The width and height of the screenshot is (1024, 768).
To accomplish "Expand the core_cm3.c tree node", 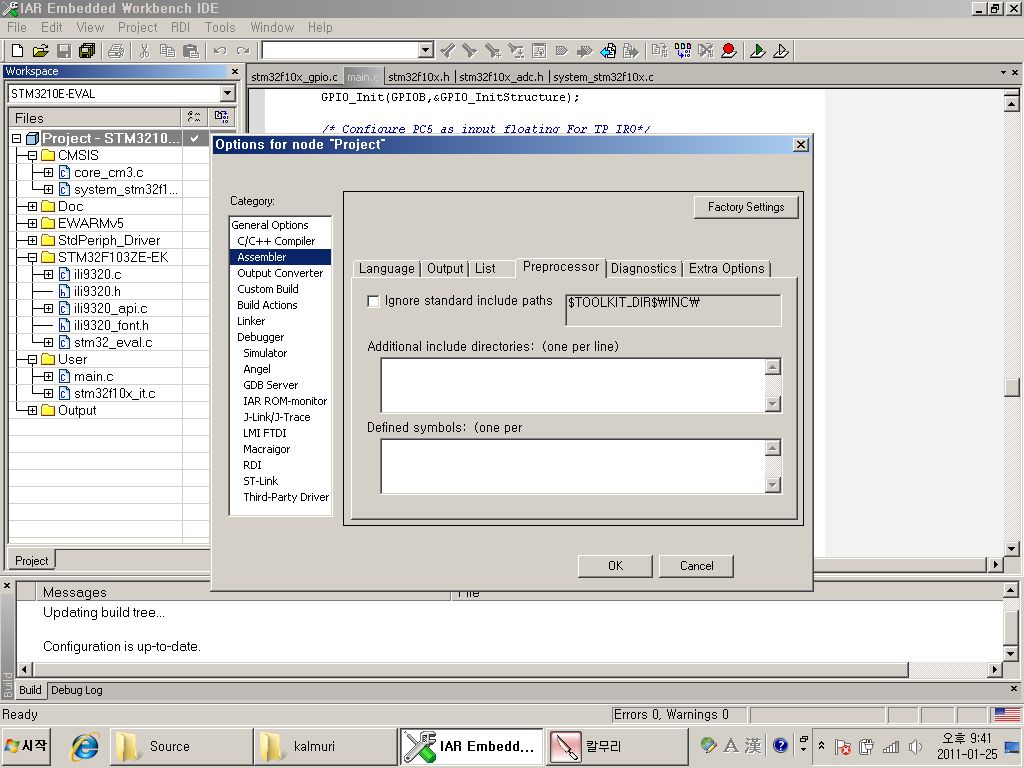I will [48, 172].
